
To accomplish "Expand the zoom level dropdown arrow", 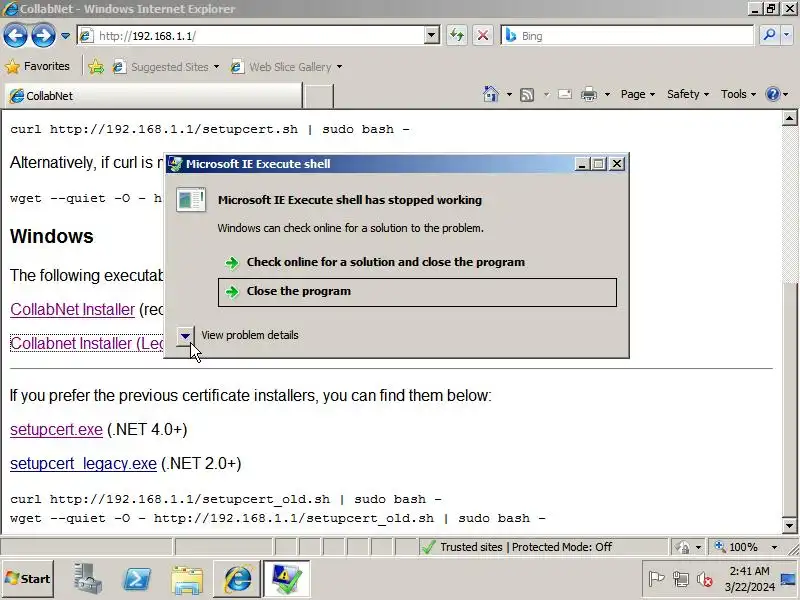I will [774, 547].
